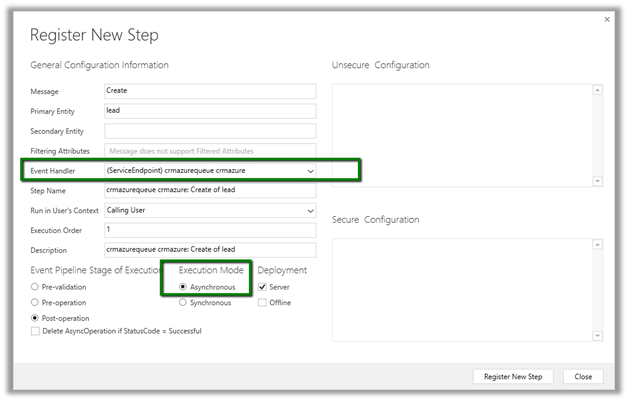Choose the Pre-operation pipeline stage

(x=35, y=302)
